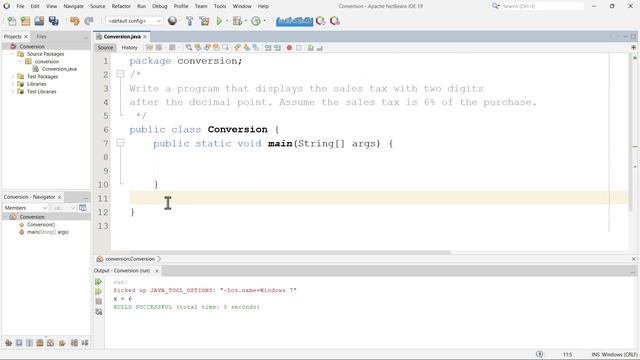Click the Profile Project clock icon
640x360 pixels.
(256, 21)
